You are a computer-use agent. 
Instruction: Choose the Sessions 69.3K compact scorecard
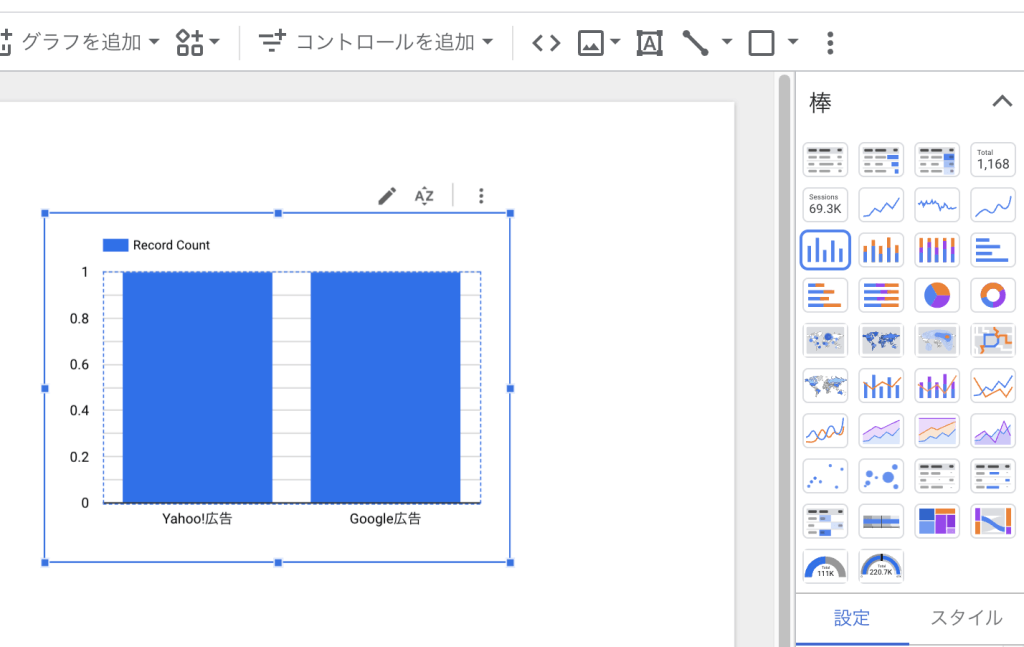(x=825, y=204)
